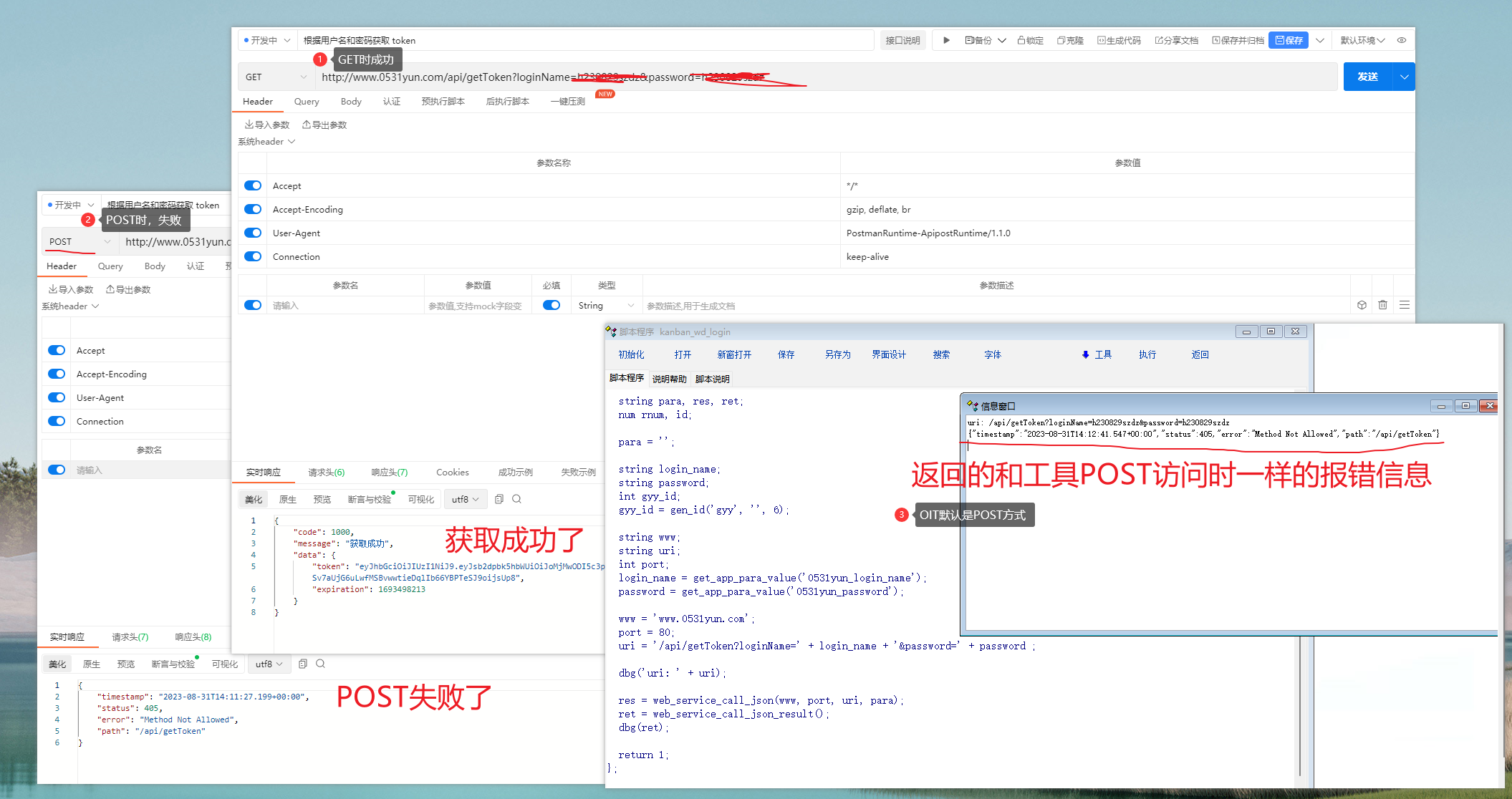Click 执行 in the script program menu
The image size is (1512, 799).
coord(1147,354)
